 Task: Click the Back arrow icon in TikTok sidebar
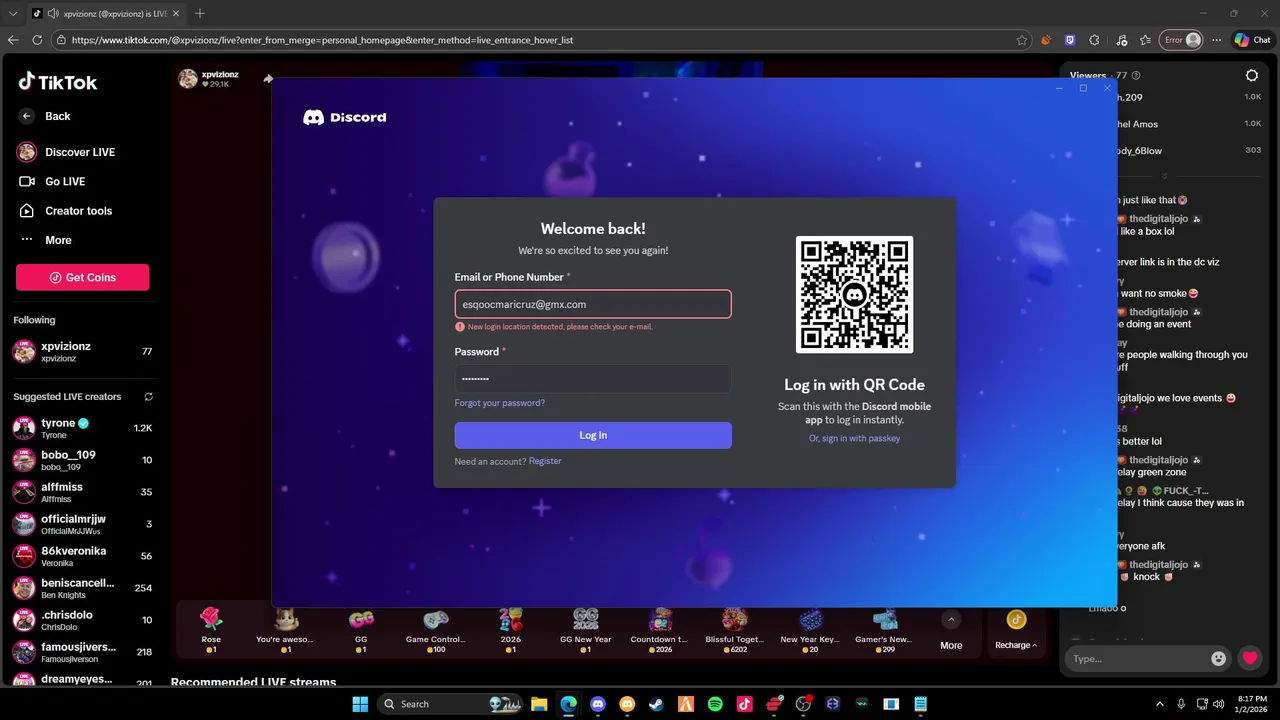coord(27,116)
